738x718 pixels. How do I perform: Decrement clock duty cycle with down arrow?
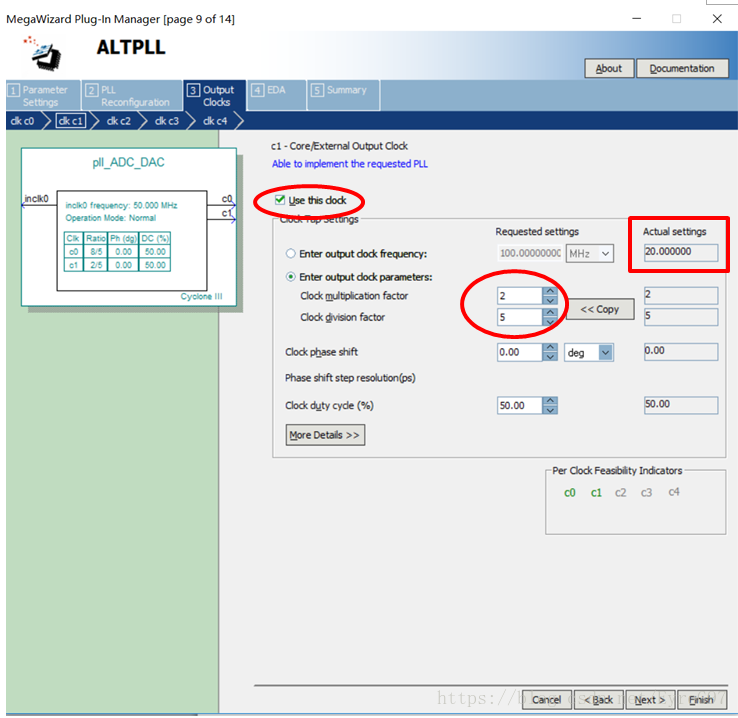[x=550, y=410]
